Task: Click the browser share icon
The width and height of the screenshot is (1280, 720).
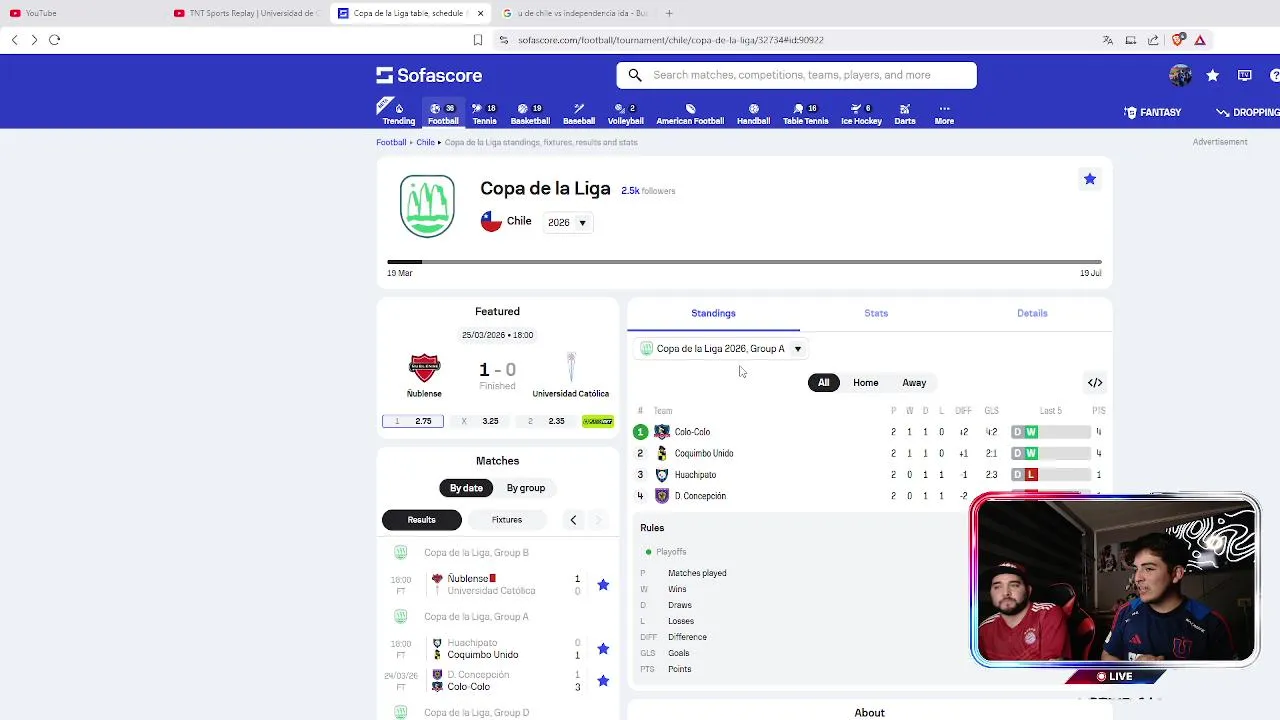Action: 1153,40
